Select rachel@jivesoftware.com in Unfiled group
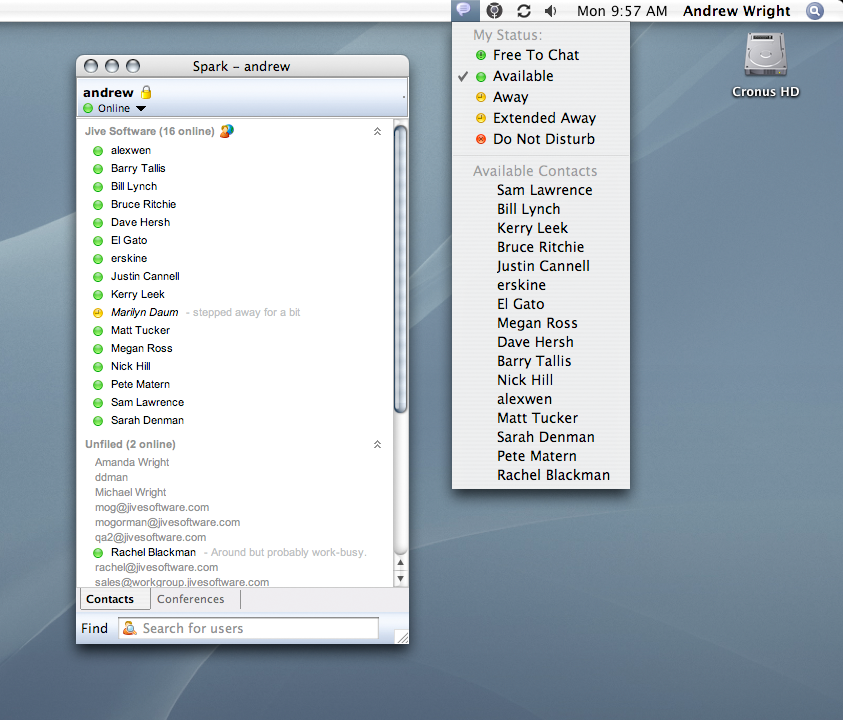 click(156, 568)
